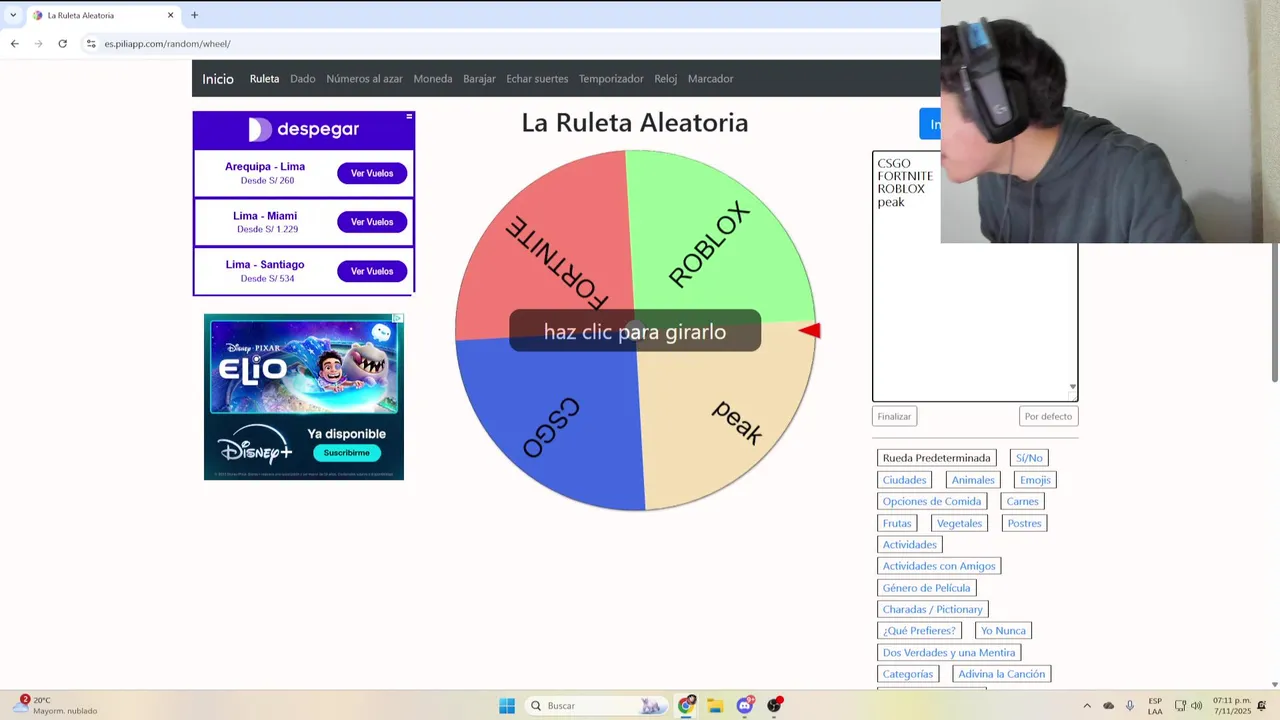Select the Actividades preset
The height and width of the screenshot is (720, 1280).
tap(909, 545)
